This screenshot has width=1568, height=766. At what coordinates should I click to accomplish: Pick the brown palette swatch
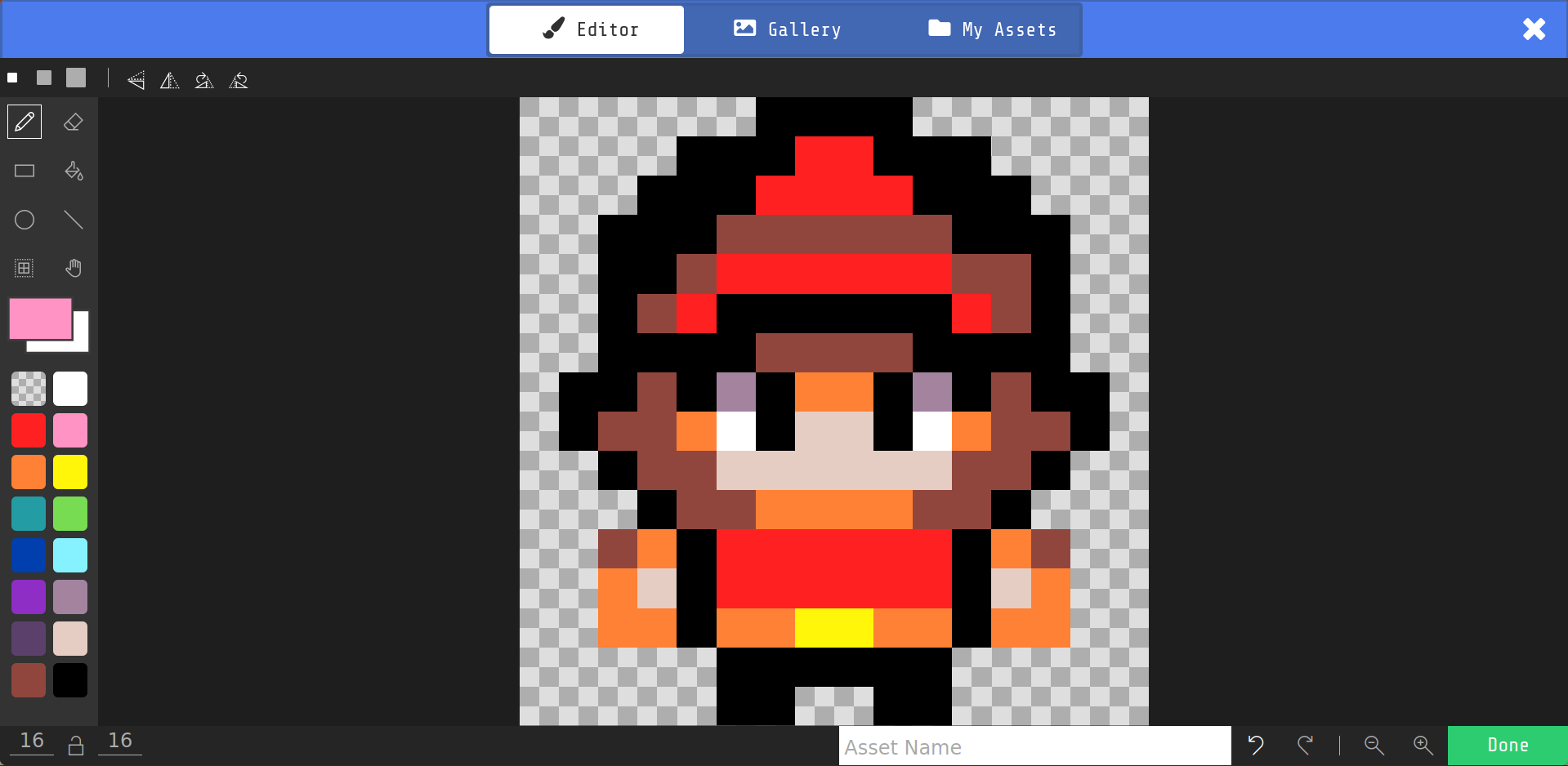click(29, 680)
